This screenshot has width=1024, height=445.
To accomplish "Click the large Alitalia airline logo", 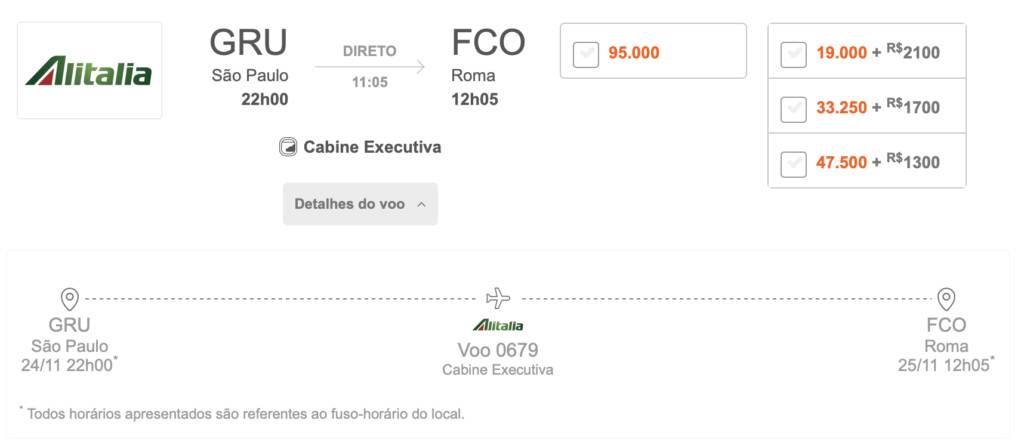I will (89, 71).
